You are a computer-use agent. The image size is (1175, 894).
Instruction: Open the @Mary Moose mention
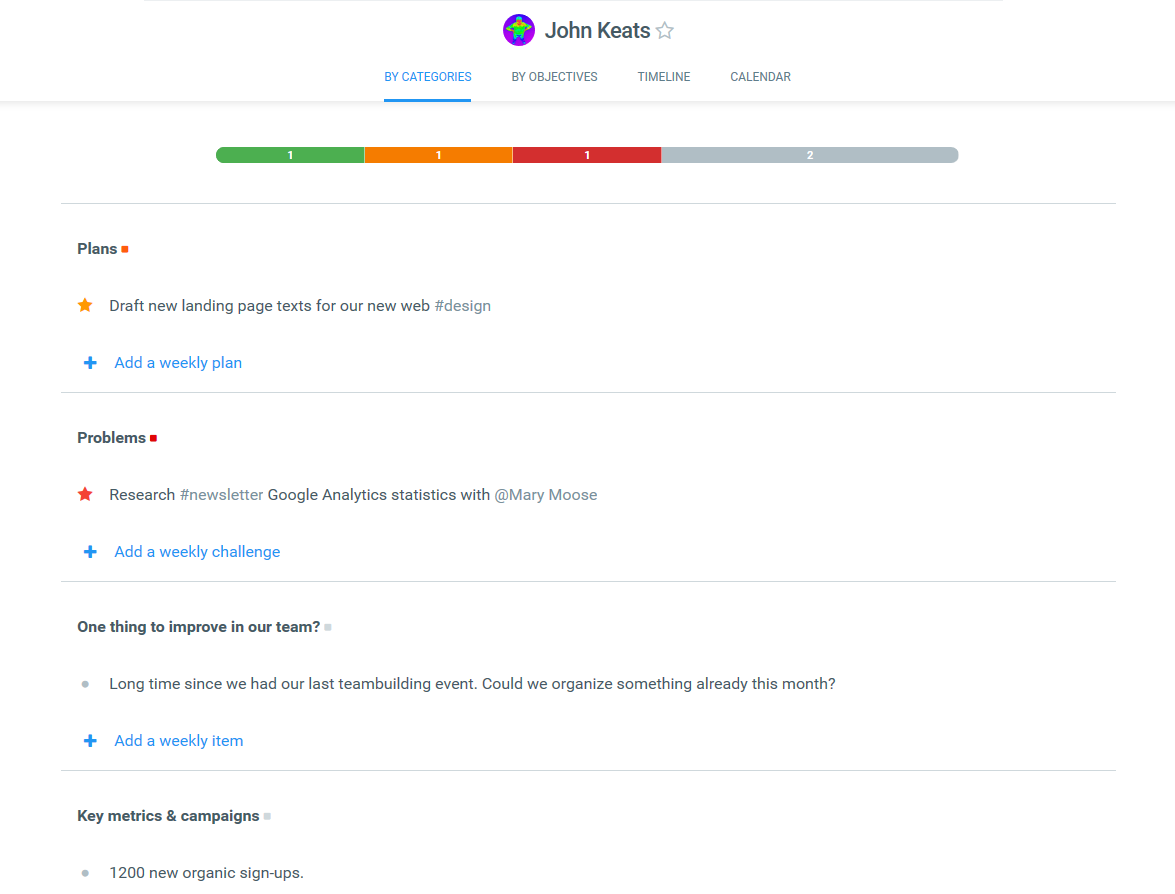(545, 495)
